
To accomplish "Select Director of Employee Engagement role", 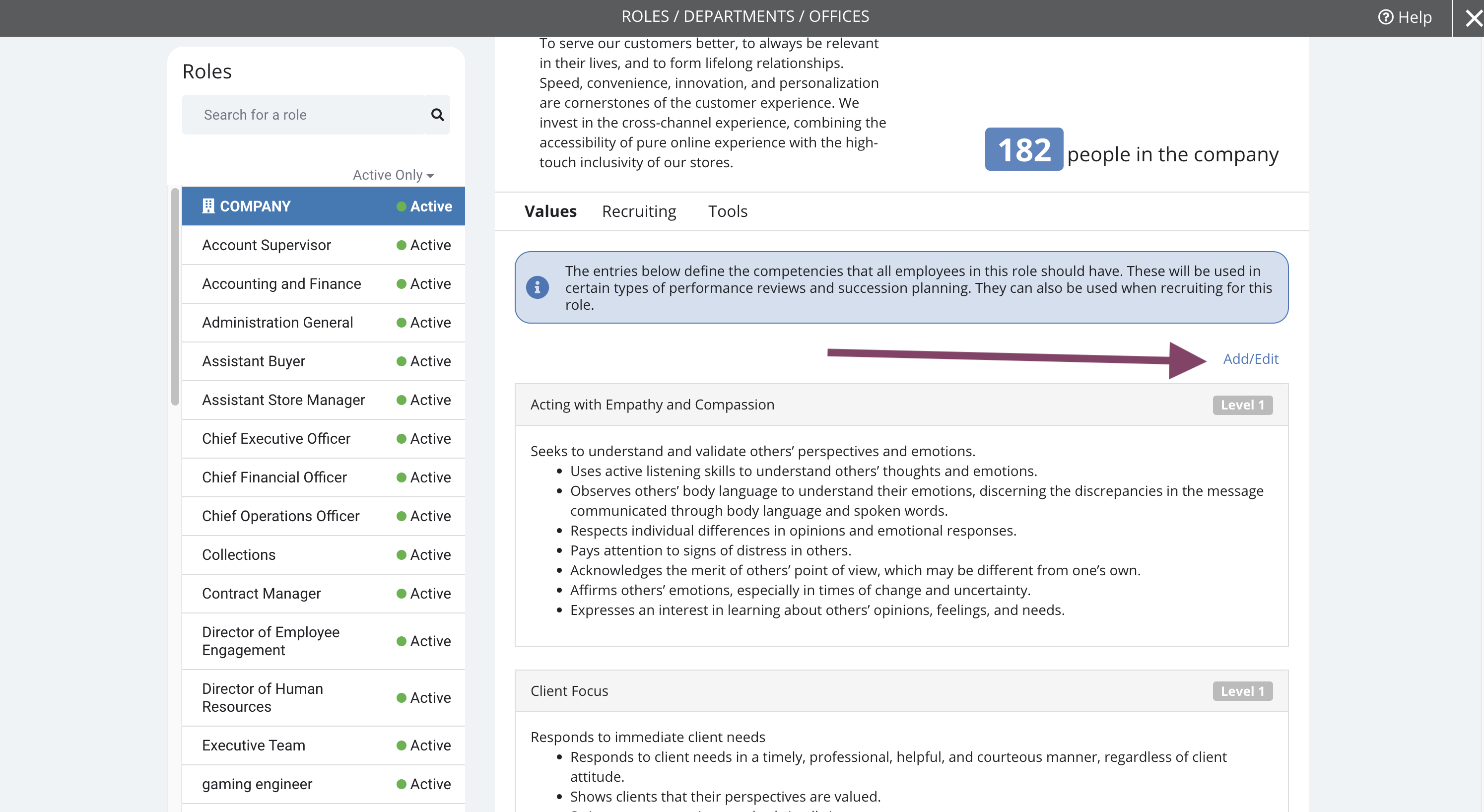I will [323, 641].
